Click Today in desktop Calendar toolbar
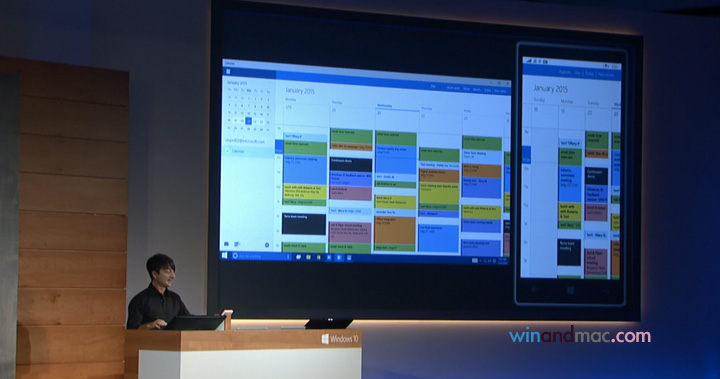 tap(487, 90)
